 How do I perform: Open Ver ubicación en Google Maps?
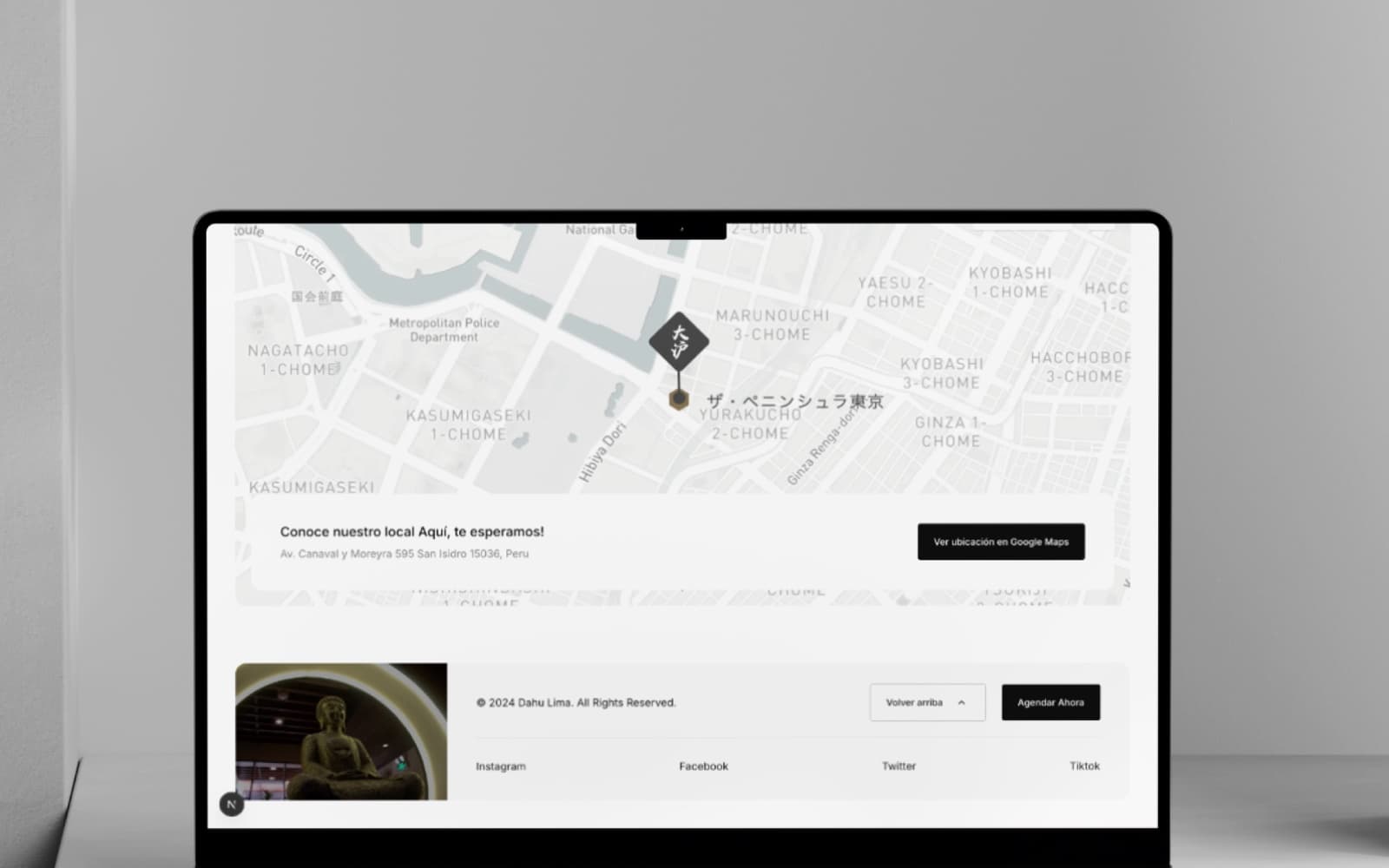pyautogui.click(x=1001, y=542)
